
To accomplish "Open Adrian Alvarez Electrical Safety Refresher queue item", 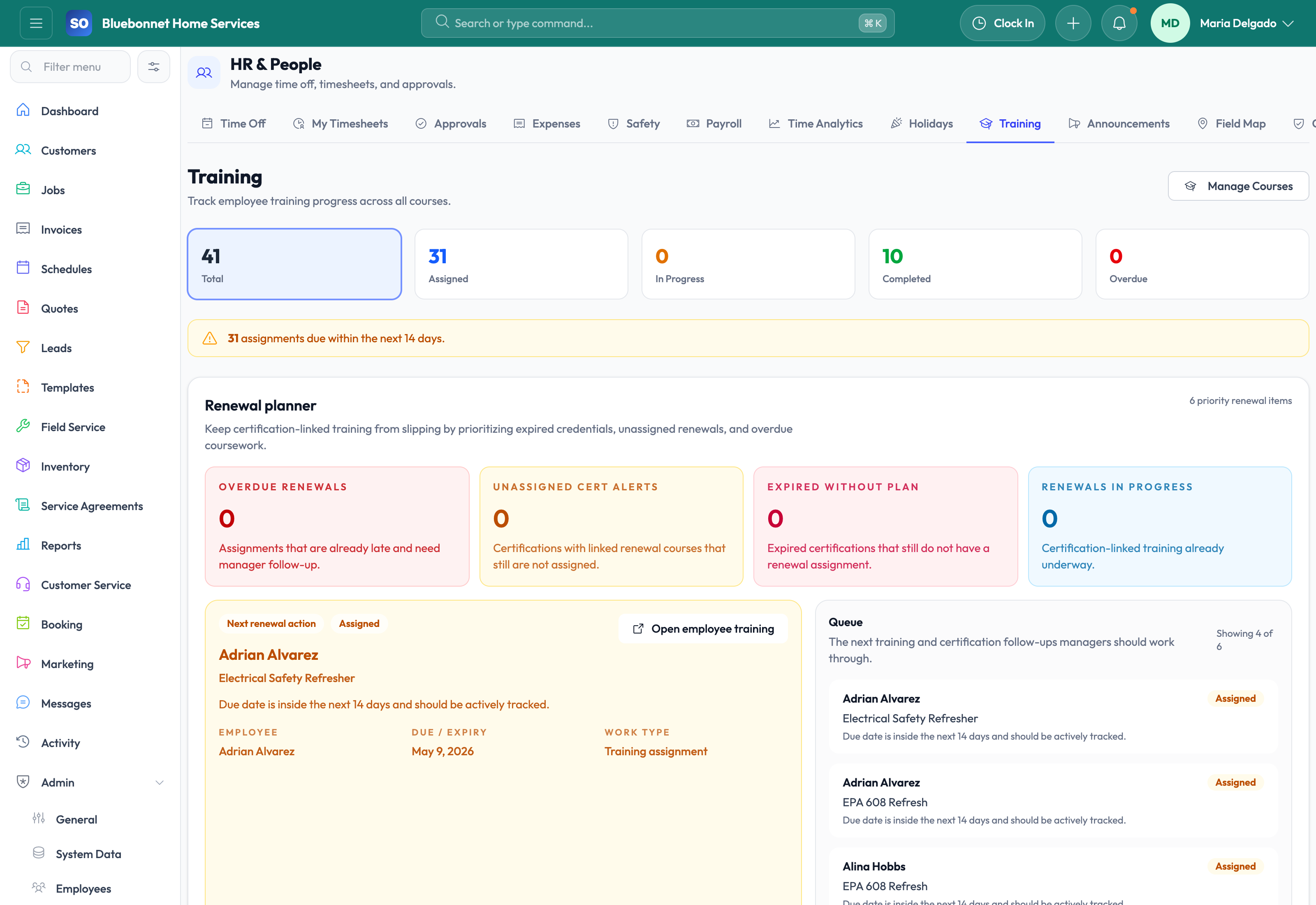I will pyautogui.click(x=1053, y=717).
